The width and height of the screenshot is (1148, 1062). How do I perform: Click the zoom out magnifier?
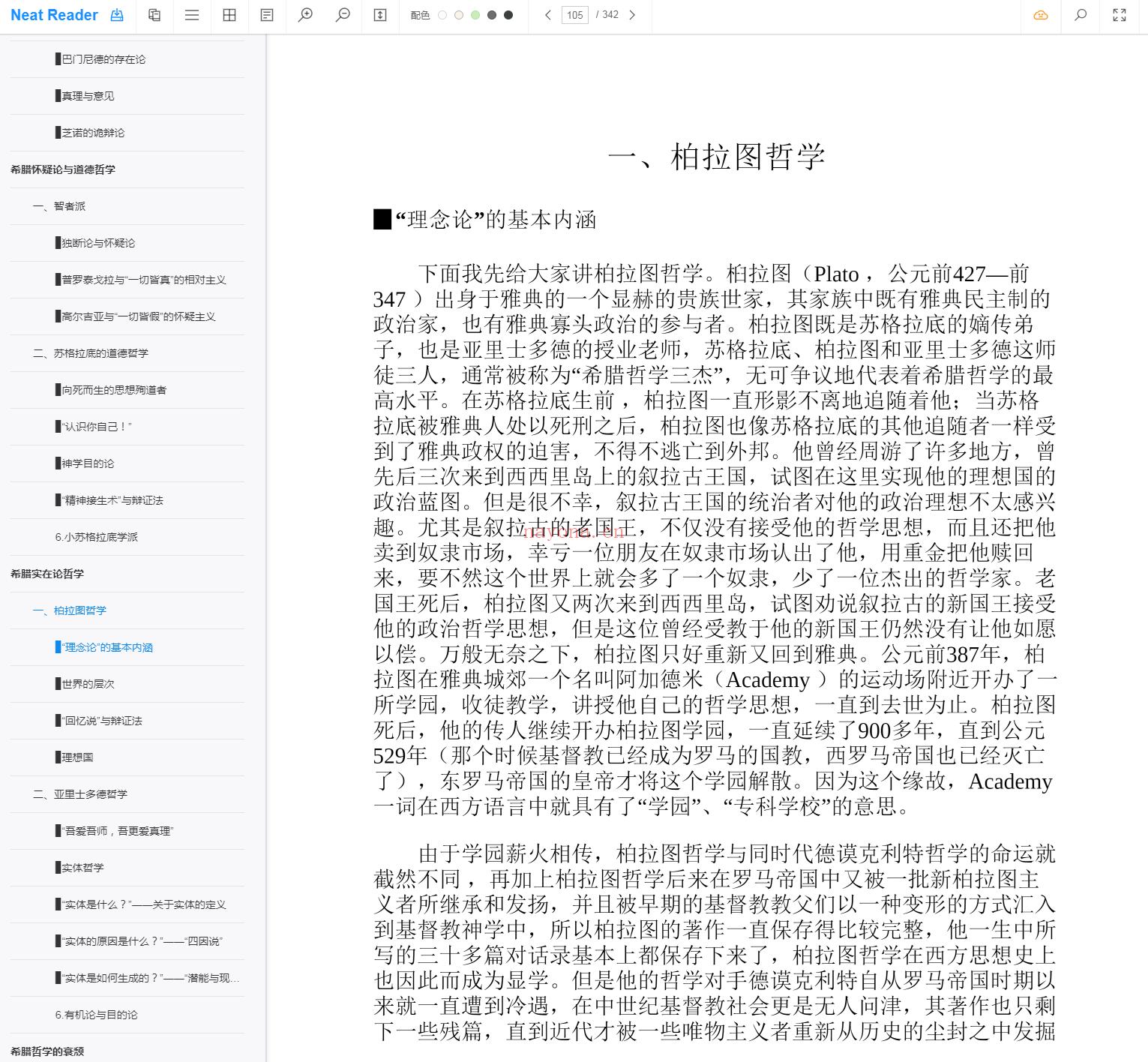click(x=343, y=15)
